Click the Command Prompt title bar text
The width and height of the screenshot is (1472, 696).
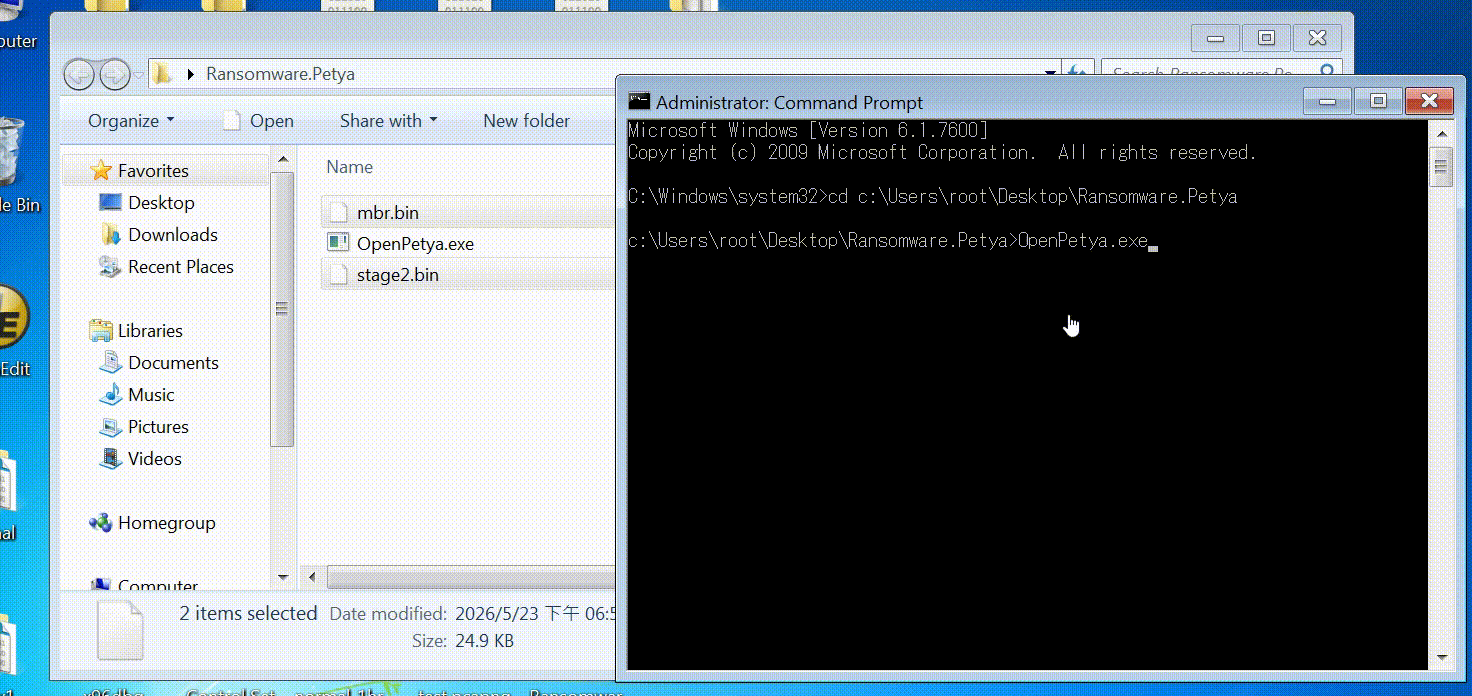(789, 102)
